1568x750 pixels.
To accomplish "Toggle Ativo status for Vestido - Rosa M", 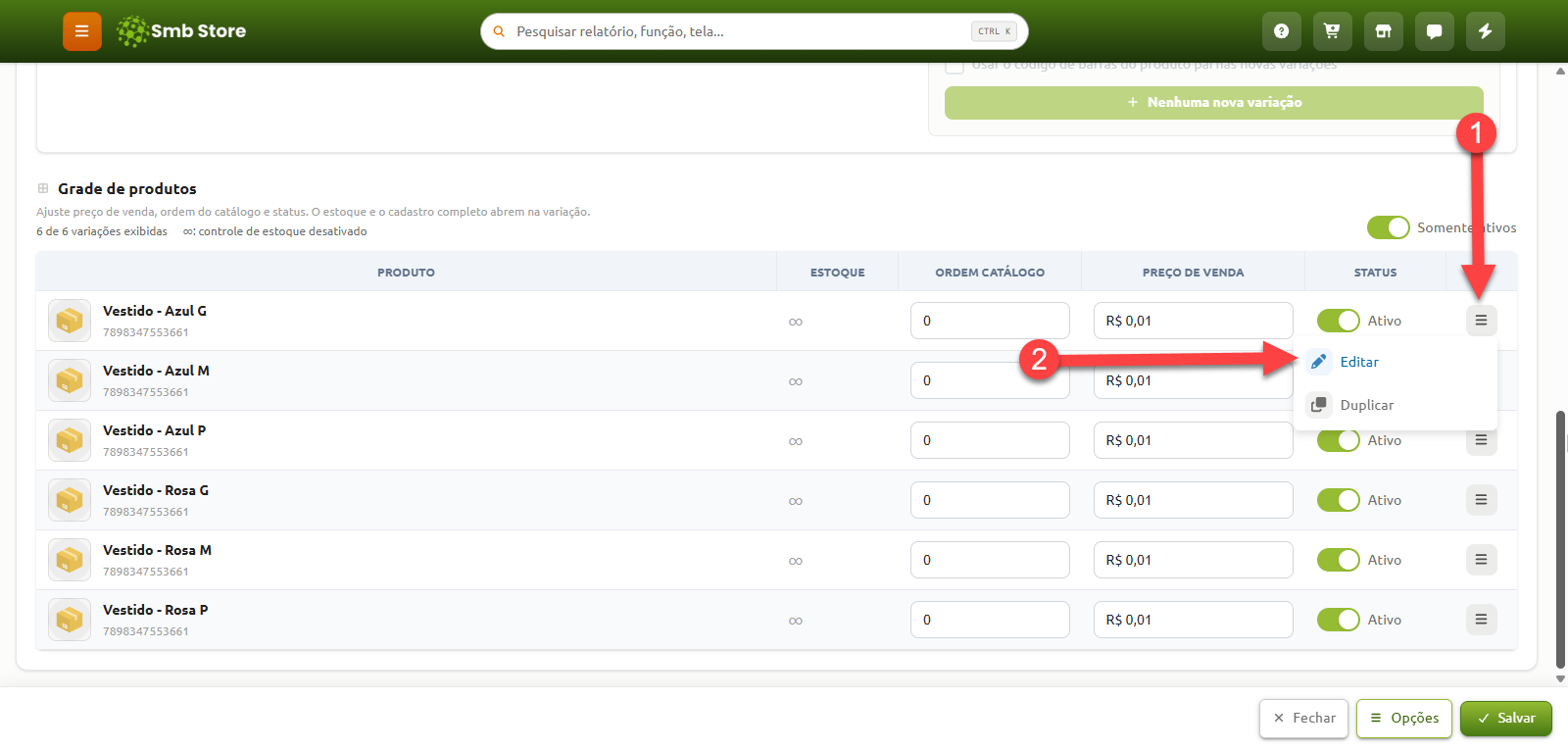I will coord(1338,560).
